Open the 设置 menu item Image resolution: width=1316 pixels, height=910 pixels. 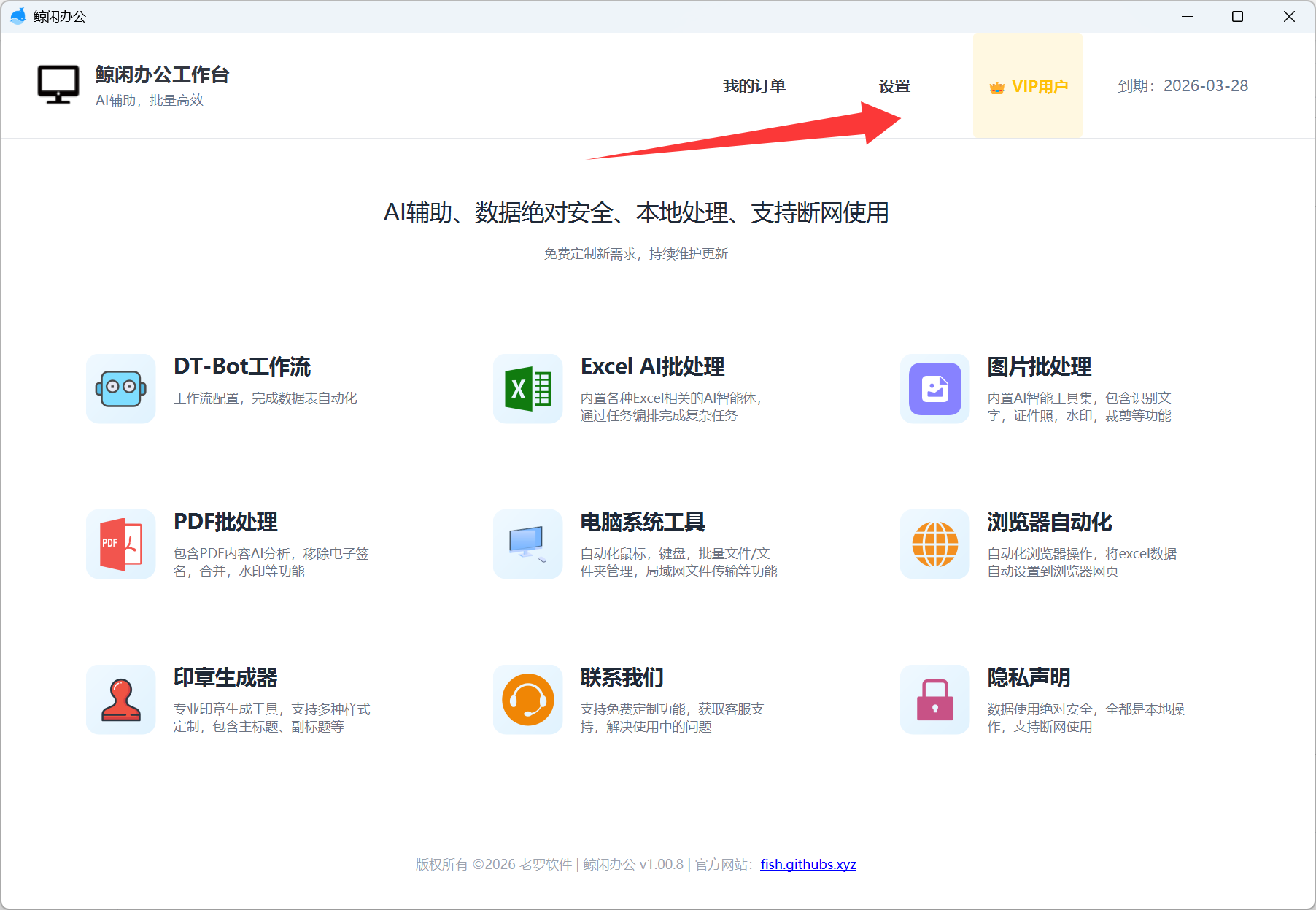click(x=894, y=86)
